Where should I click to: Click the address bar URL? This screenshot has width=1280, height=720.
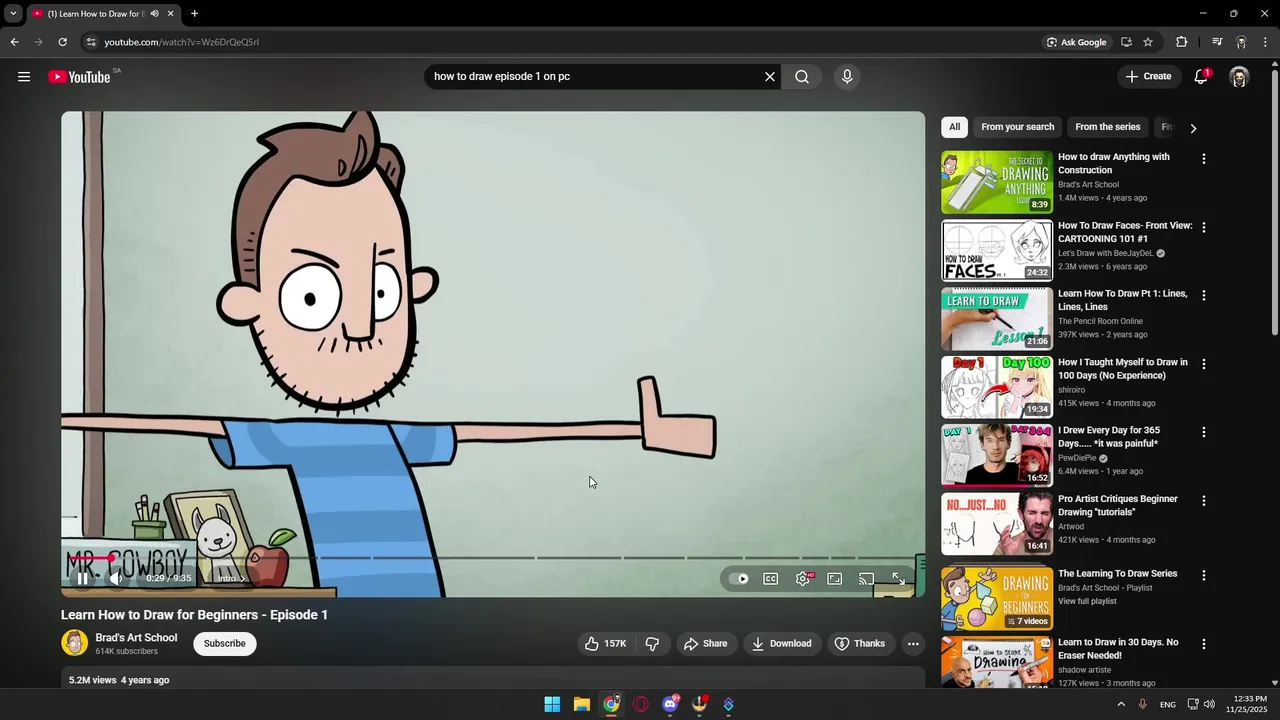click(x=182, y=42)
